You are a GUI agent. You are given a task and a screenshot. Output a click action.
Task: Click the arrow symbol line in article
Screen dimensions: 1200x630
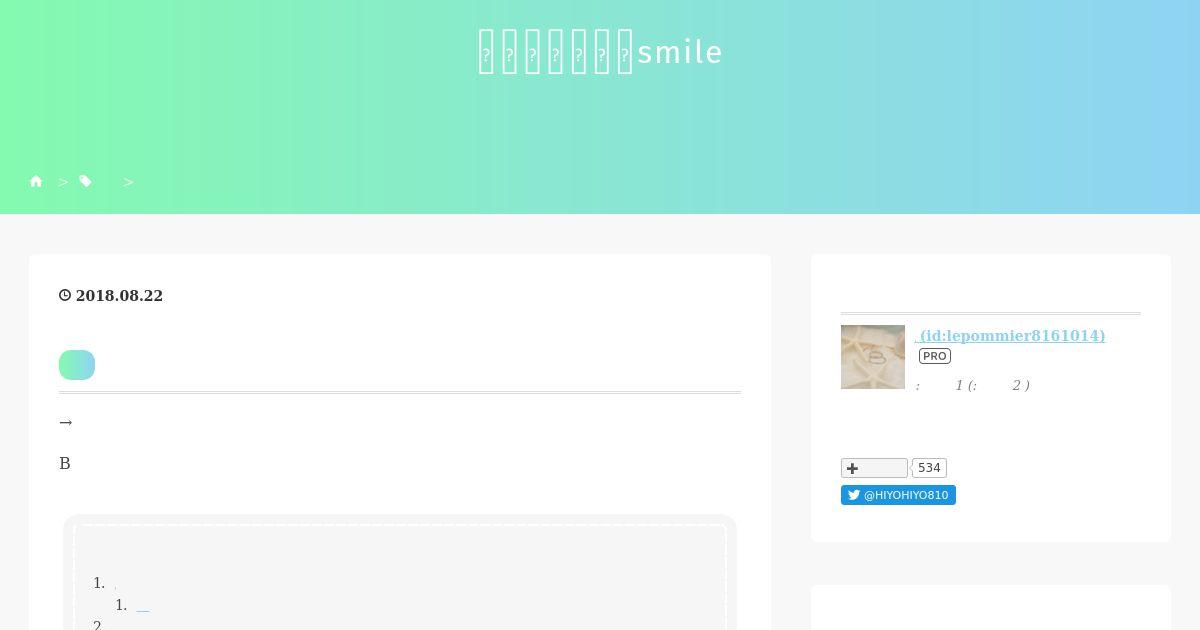point(66,422)
